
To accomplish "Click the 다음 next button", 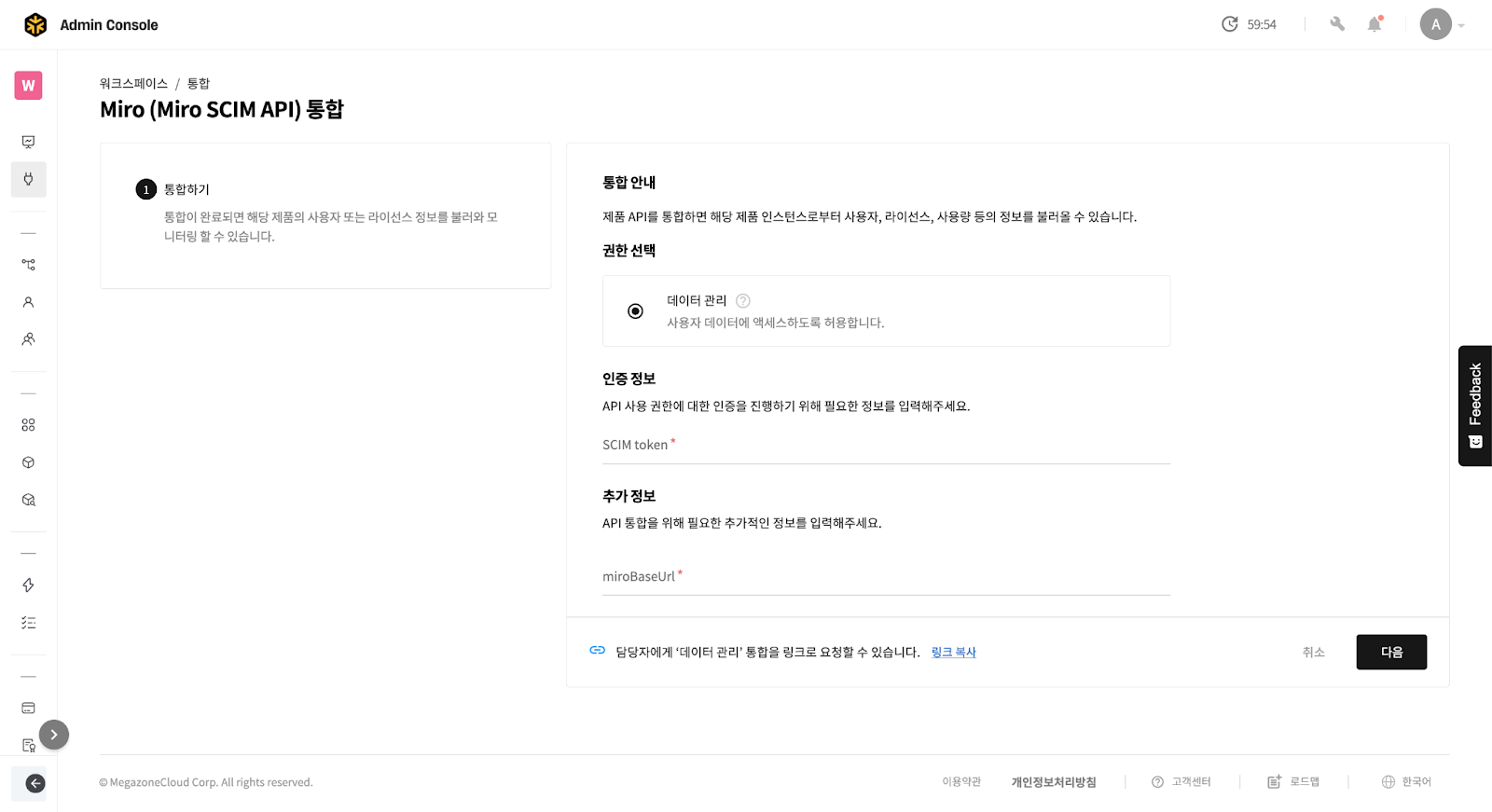I will 1391,653.
